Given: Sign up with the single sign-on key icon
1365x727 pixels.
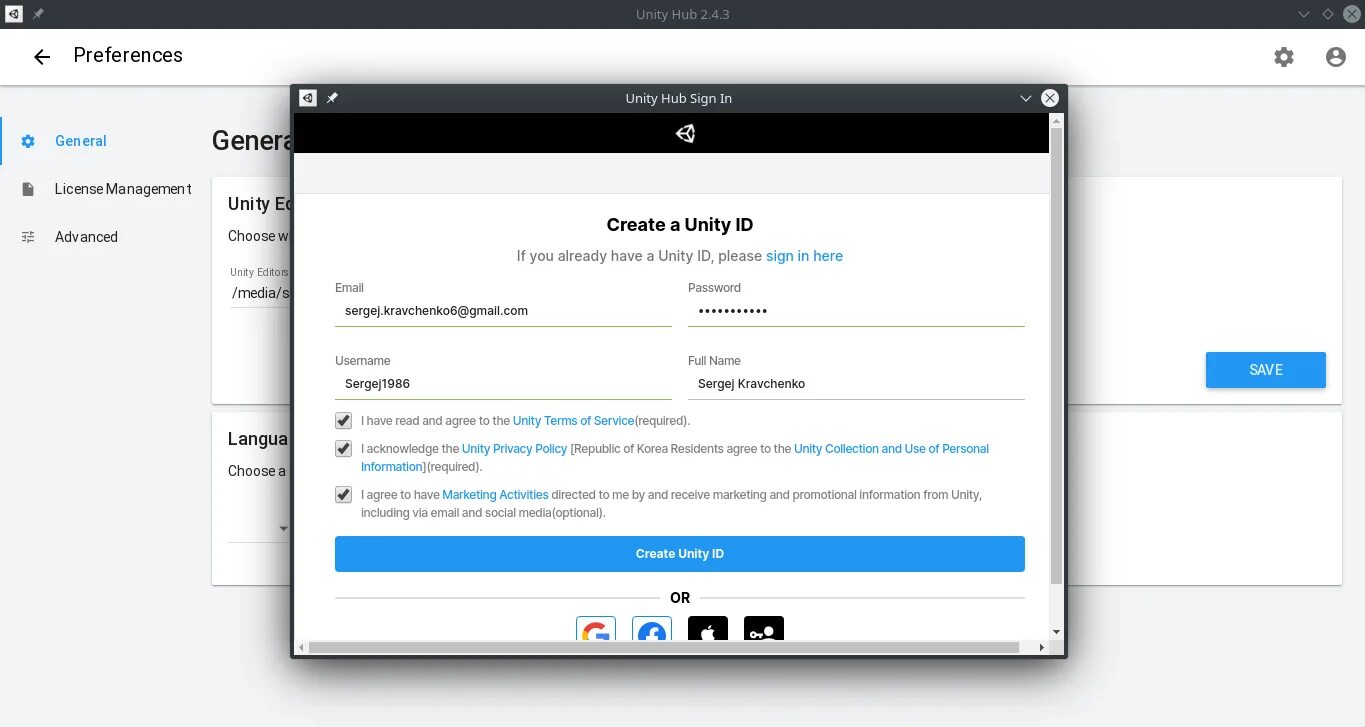Looking at the screenshot, I should click(x=764, y=629).
